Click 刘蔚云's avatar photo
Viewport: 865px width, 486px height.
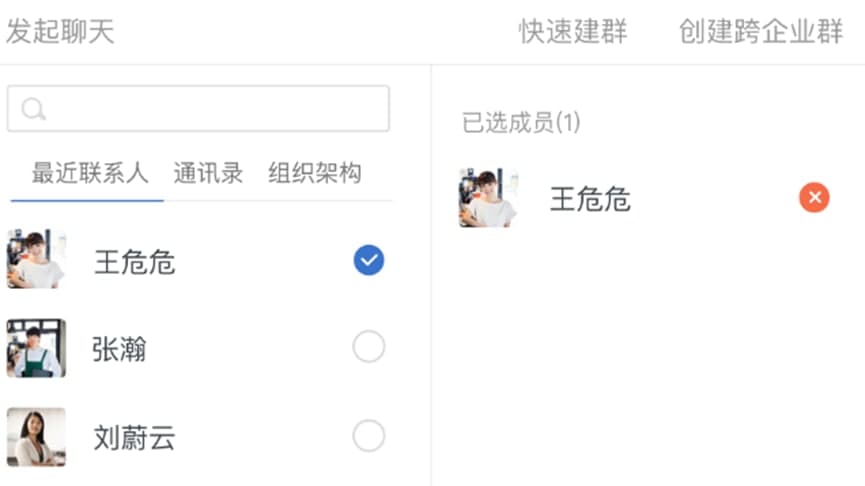(36, 437)
